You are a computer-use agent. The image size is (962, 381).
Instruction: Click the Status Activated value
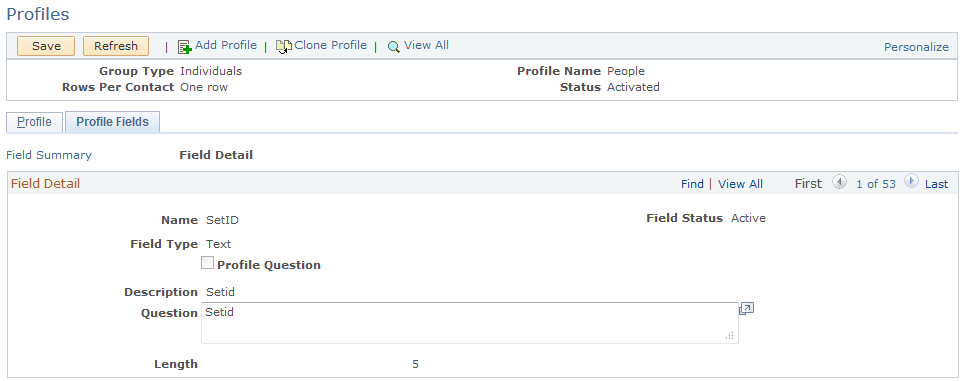[633, 87]
